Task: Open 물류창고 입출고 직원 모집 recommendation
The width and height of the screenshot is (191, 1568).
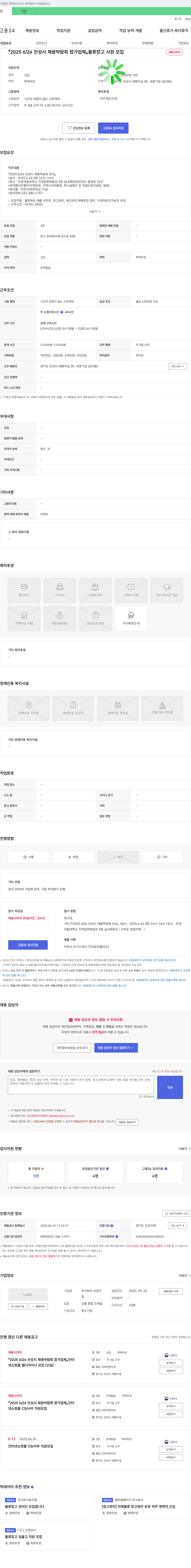Action: 24,1537
